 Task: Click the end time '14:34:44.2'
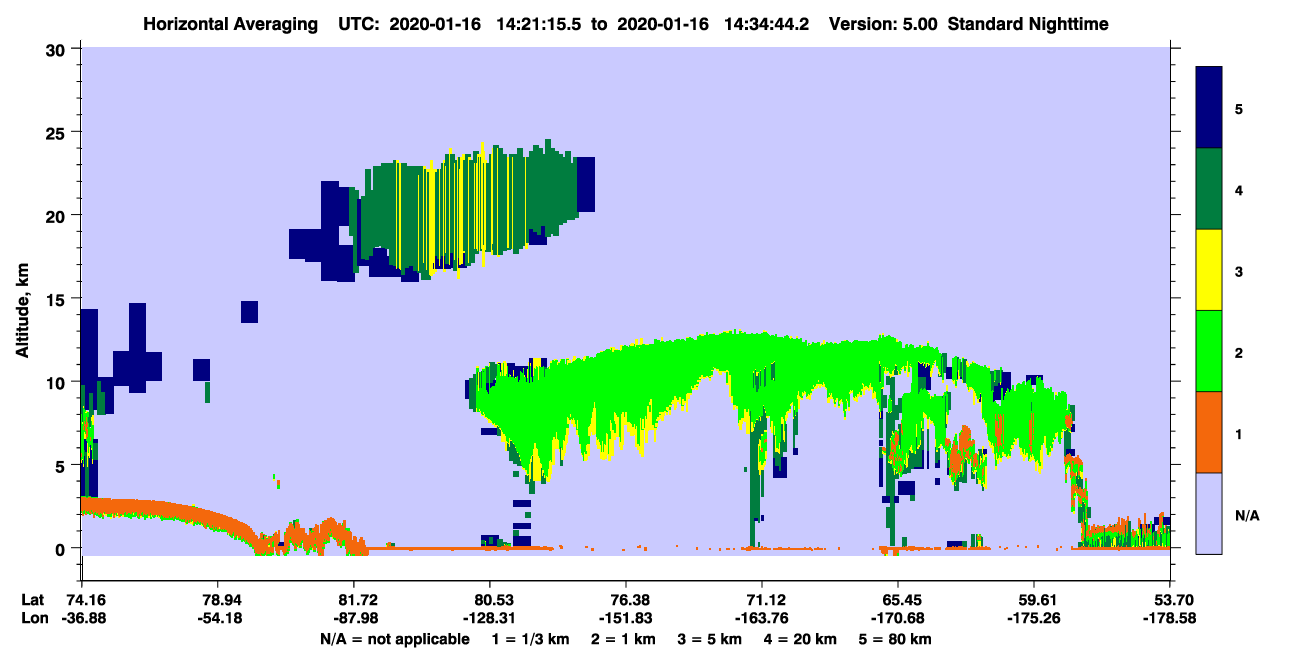pos(765,23)
